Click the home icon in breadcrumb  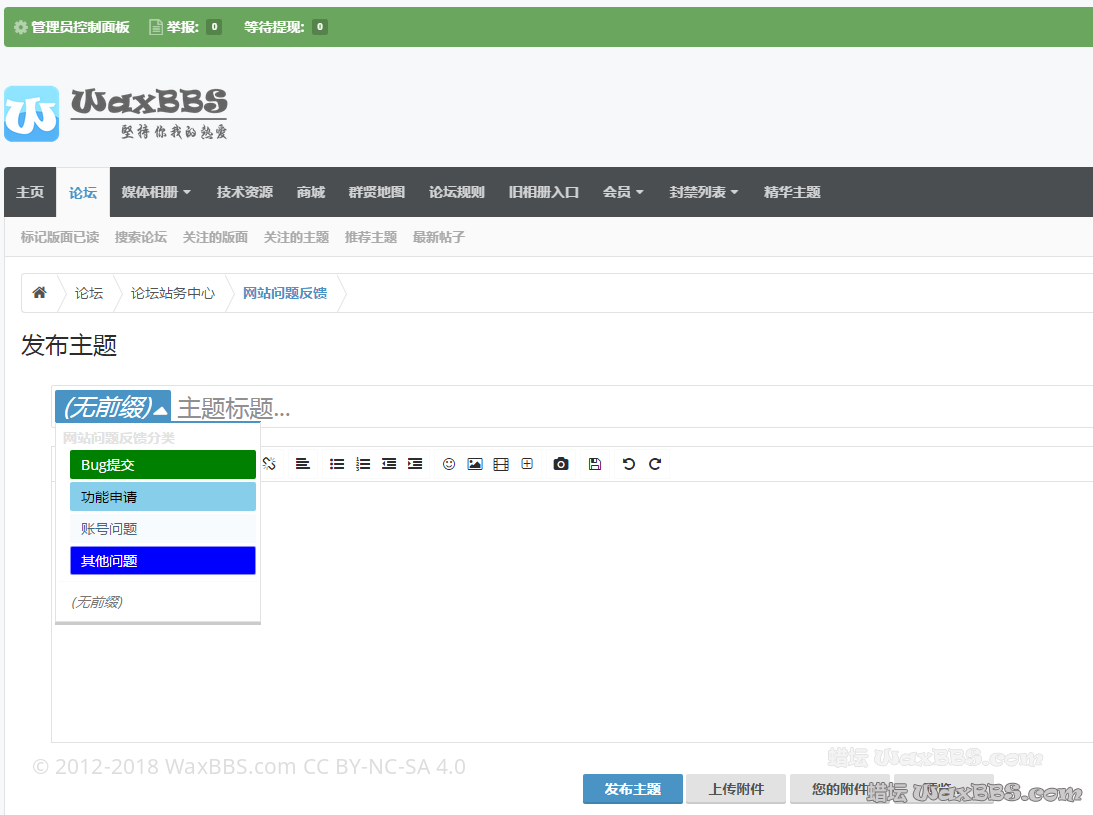pyautogui.click(x=40, y=293)
